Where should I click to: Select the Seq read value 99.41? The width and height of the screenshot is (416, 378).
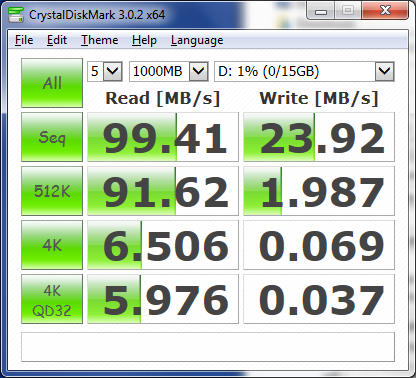[163, 137]
